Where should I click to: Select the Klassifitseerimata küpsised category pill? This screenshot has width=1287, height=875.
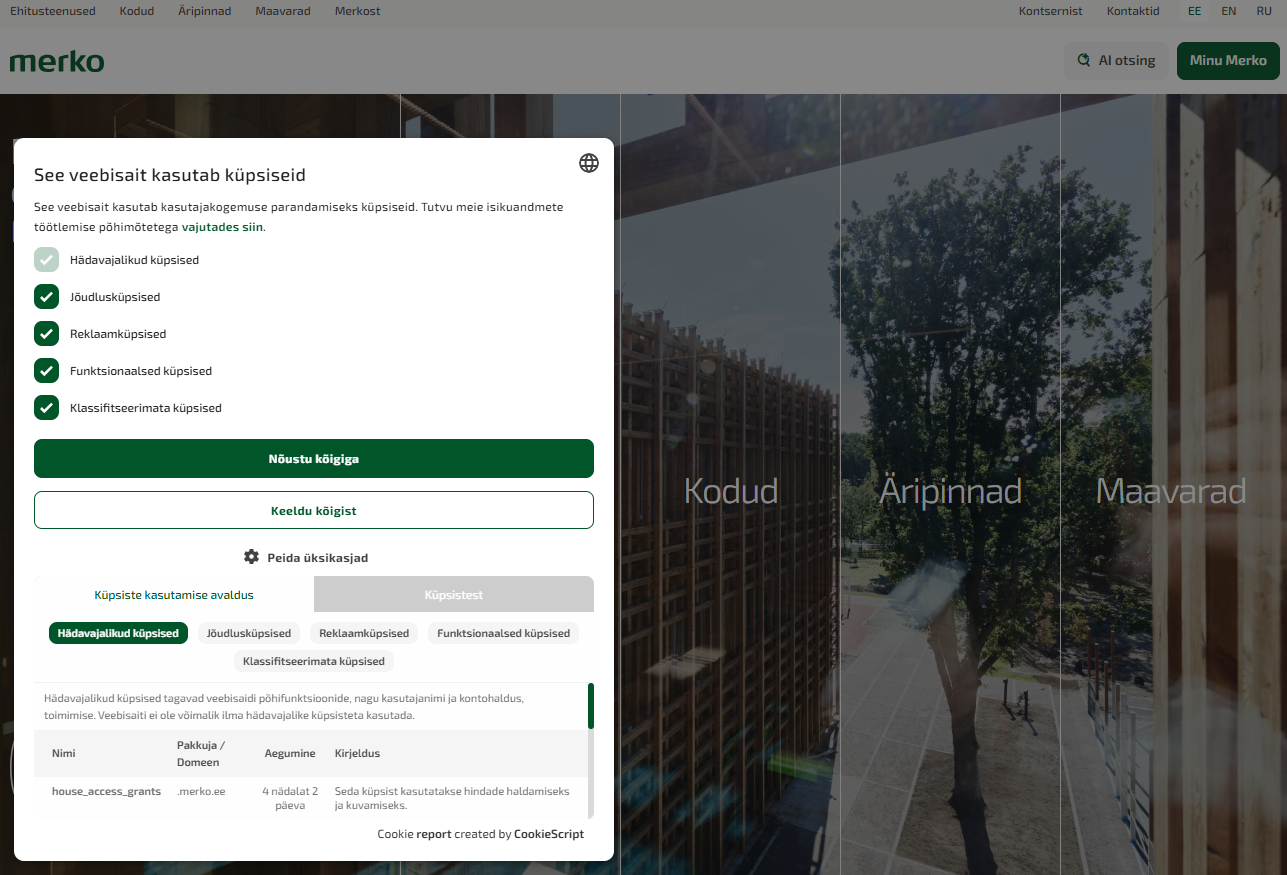(314, 661)
